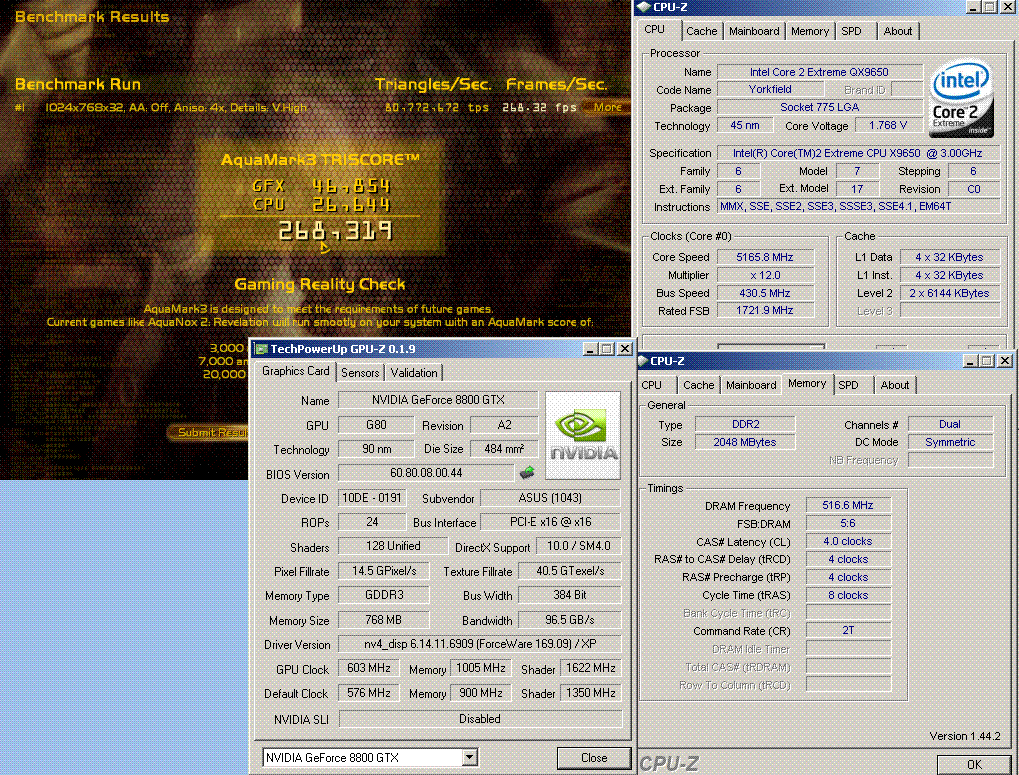Click the Core Speed value 5165.8 MHz
1019x775 pixels.
[765, 257]
